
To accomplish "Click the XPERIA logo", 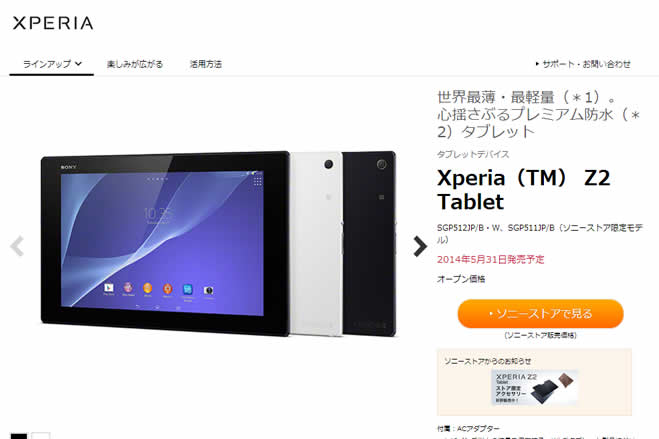I will point(53,23).
